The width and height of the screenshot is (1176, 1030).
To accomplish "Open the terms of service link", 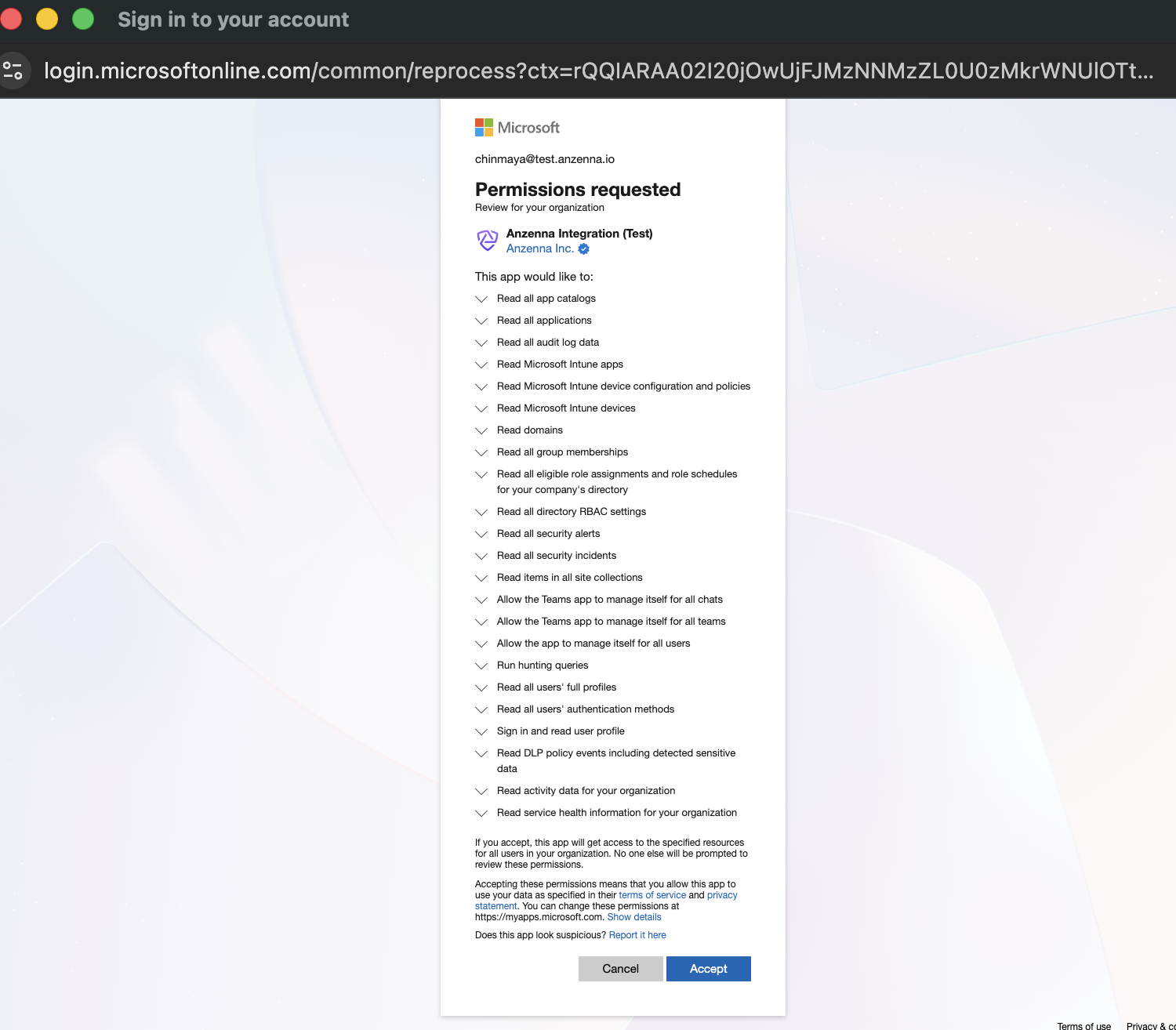I will [652, 895].
